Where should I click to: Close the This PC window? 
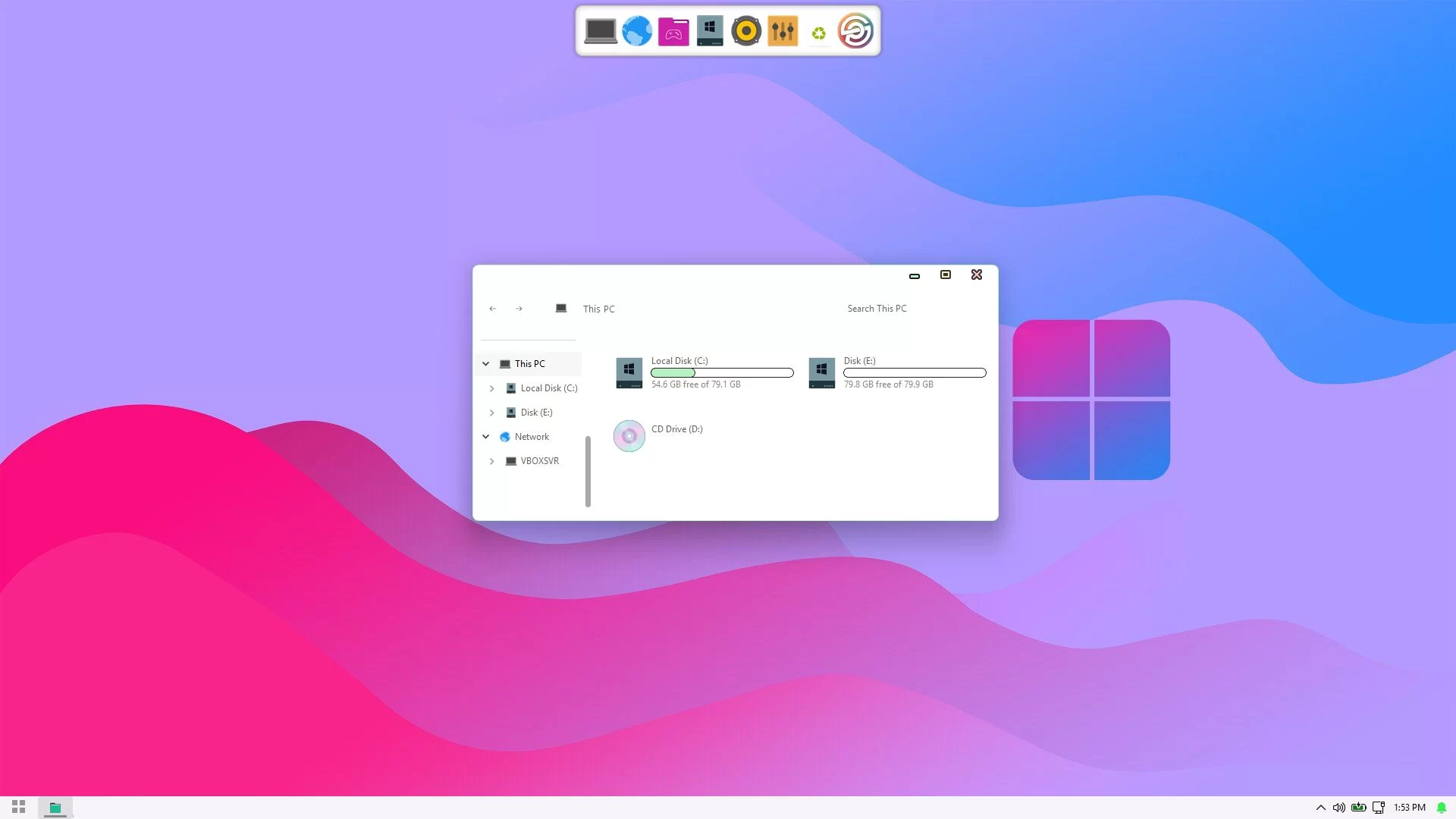point(977,275)
